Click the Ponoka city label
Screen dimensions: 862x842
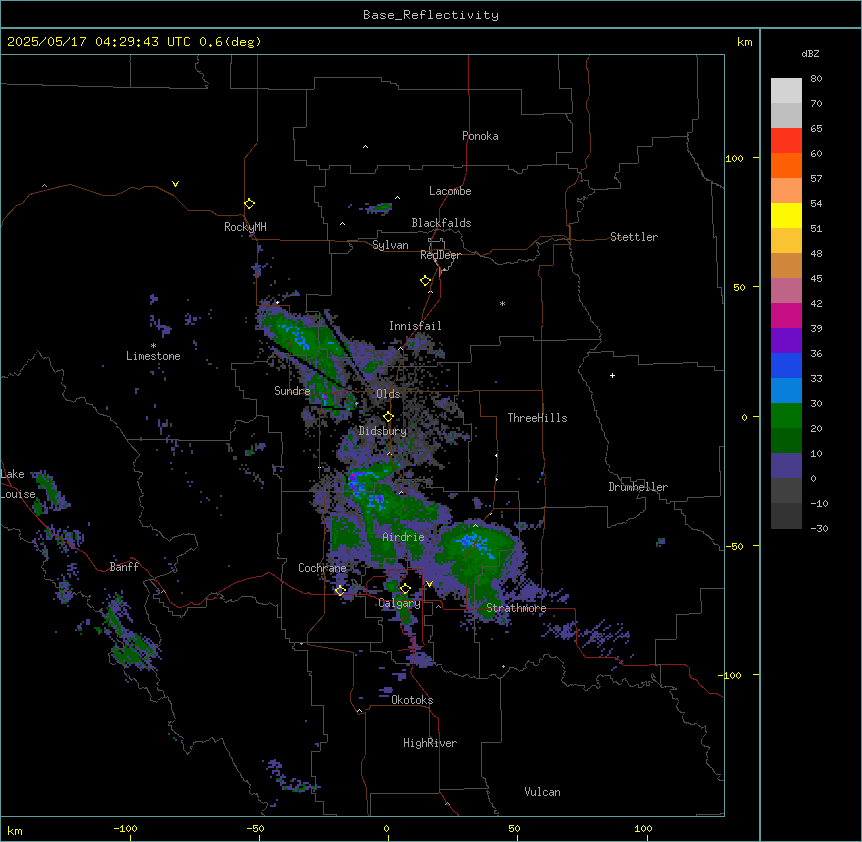pos(480,136)
